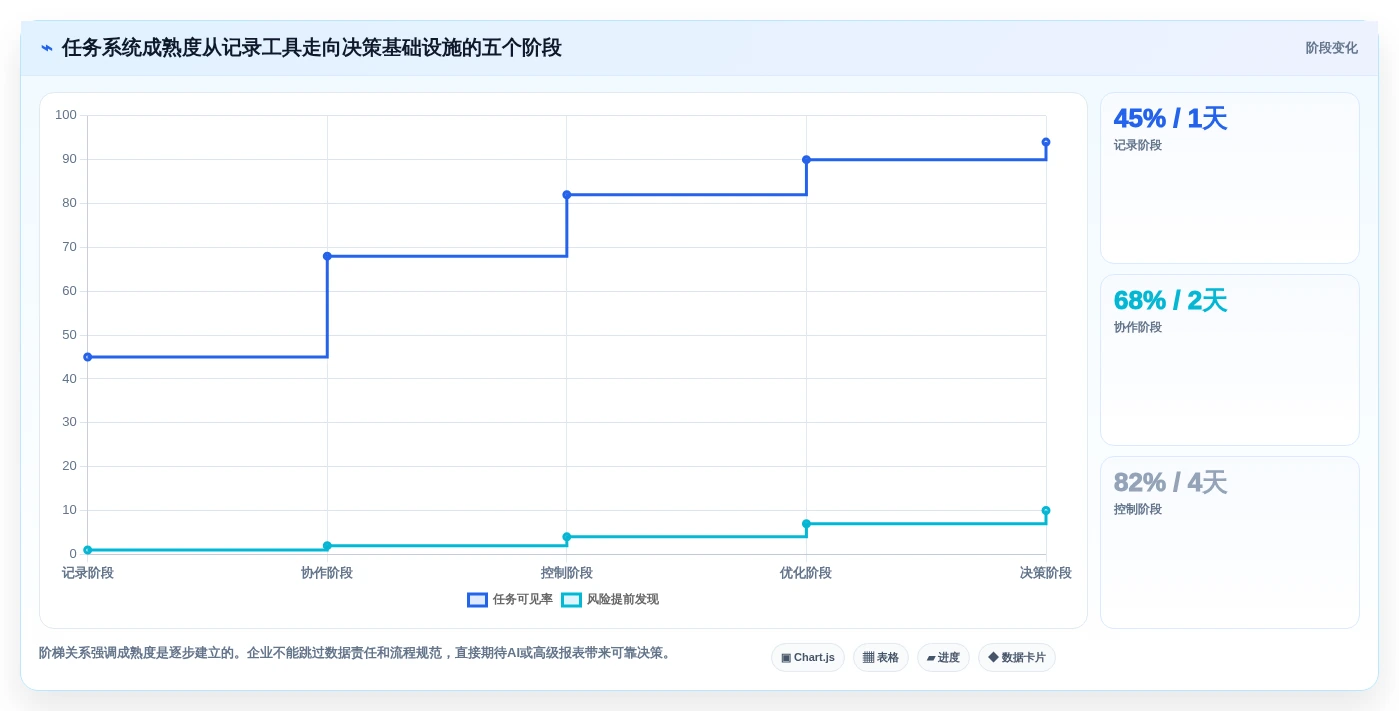
Task: Click the 记录阶段 x-axis label
Action: tap(88, 573)
